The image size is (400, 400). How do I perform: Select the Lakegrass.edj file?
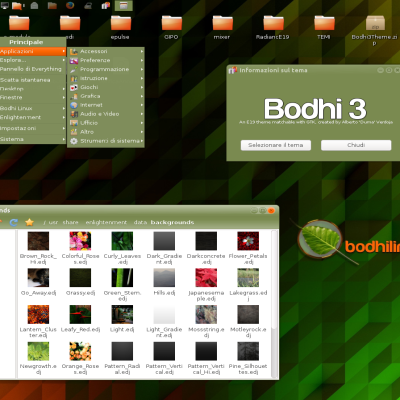[x=248, y=285]
